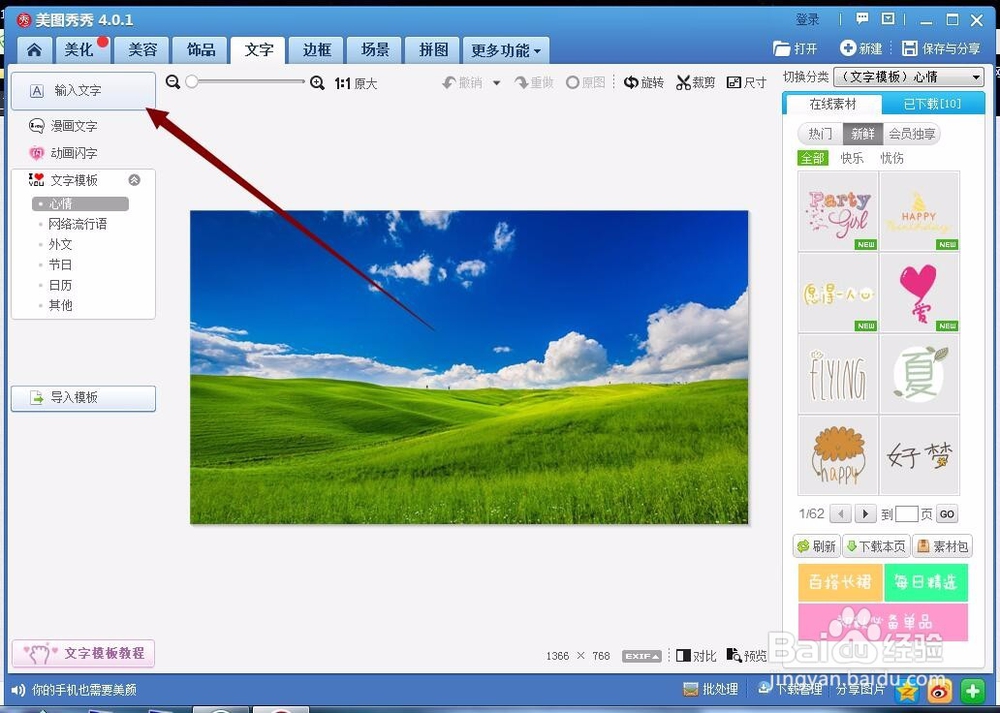
Task: Click the 新建 plus icon
Action: [x=848, y=48]
